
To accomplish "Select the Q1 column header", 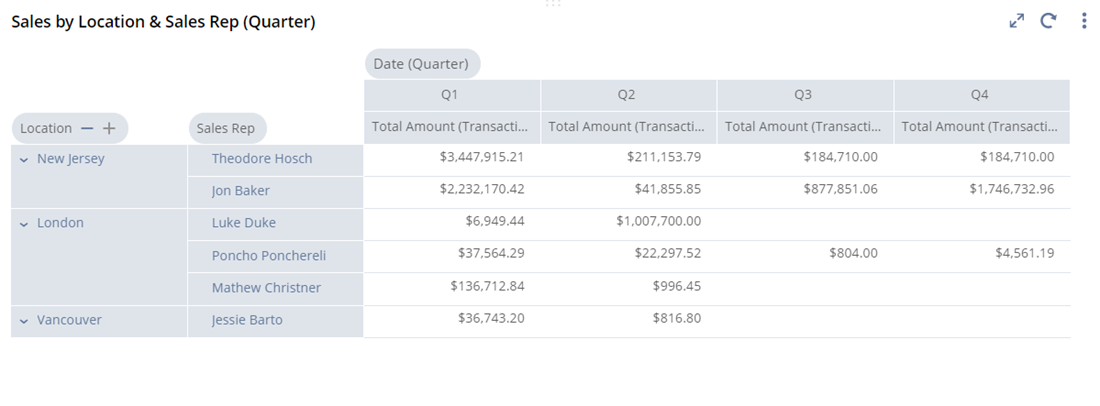I will pyautogui.click(x=450, y=95).
